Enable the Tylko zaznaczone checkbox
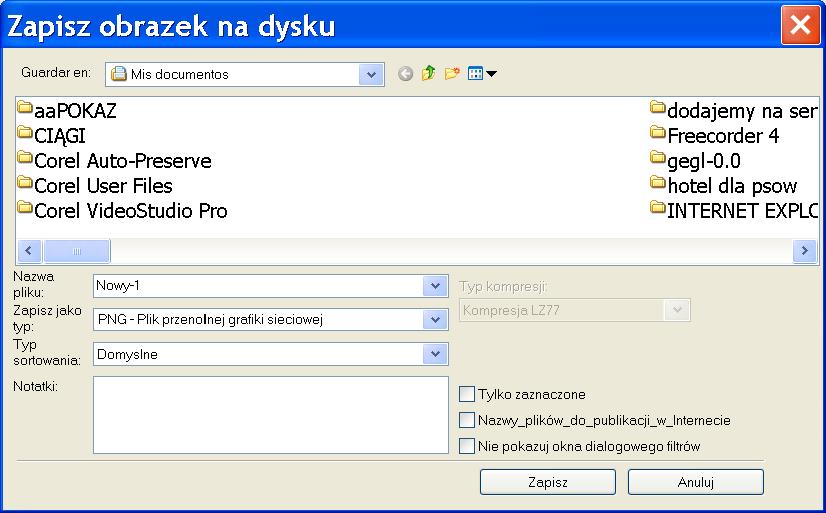Viewport: 826px width, 513px height. click(x=467, y=394)
